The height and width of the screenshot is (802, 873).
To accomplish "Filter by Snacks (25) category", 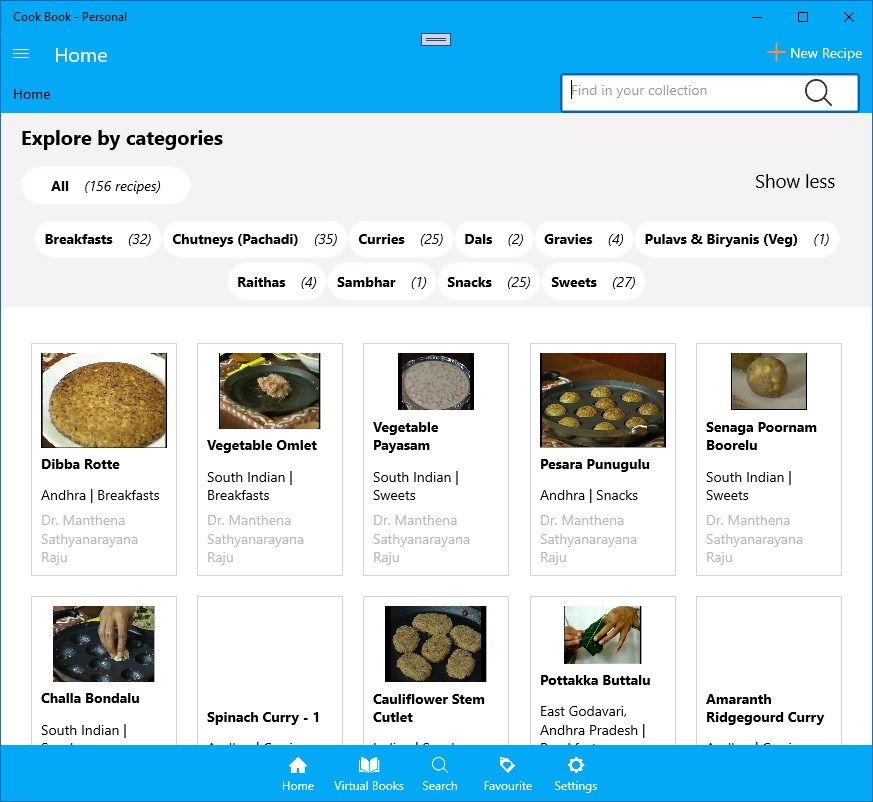I will coord(489,282).
